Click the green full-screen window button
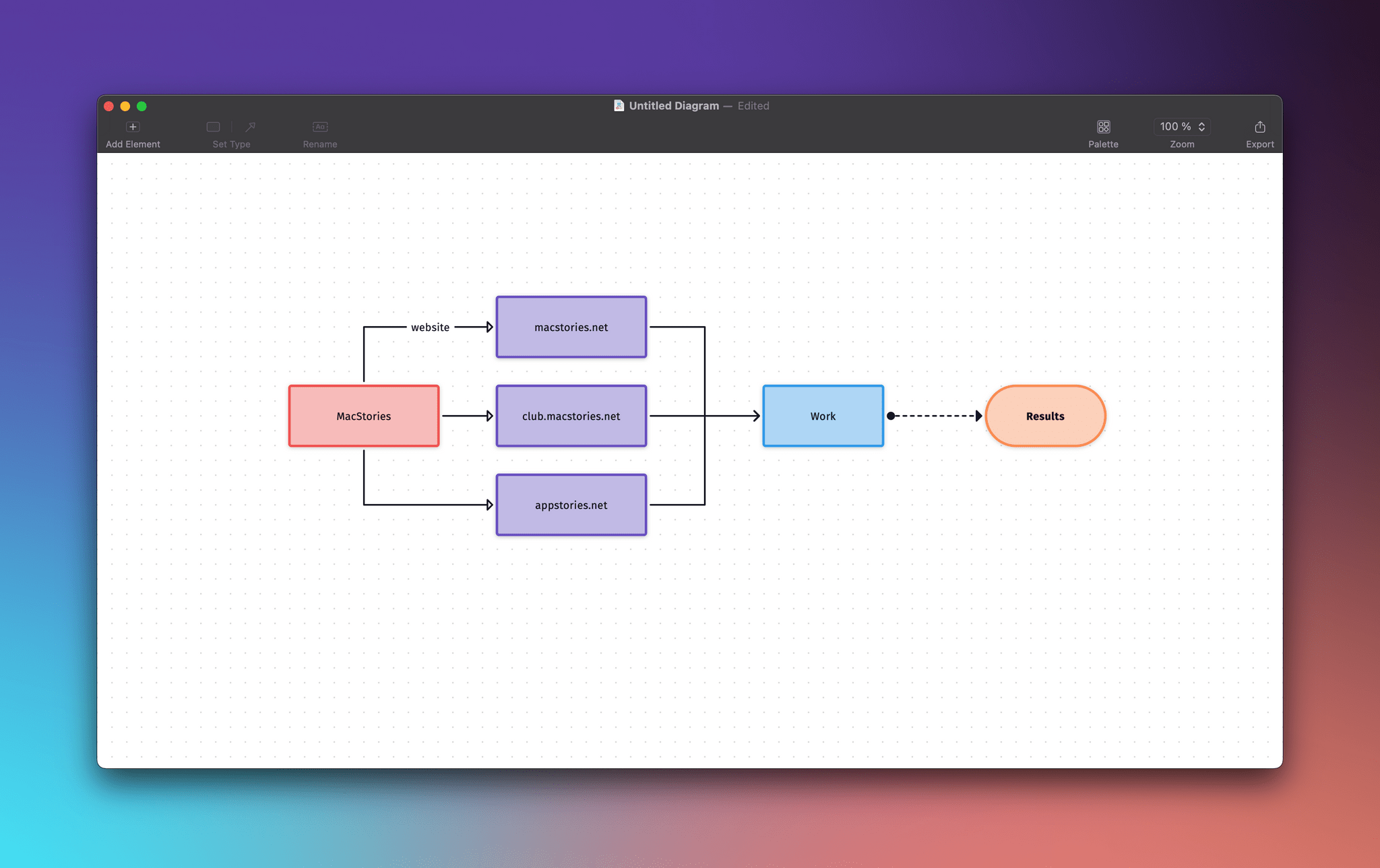1380x868 pixels. [142, 106]
